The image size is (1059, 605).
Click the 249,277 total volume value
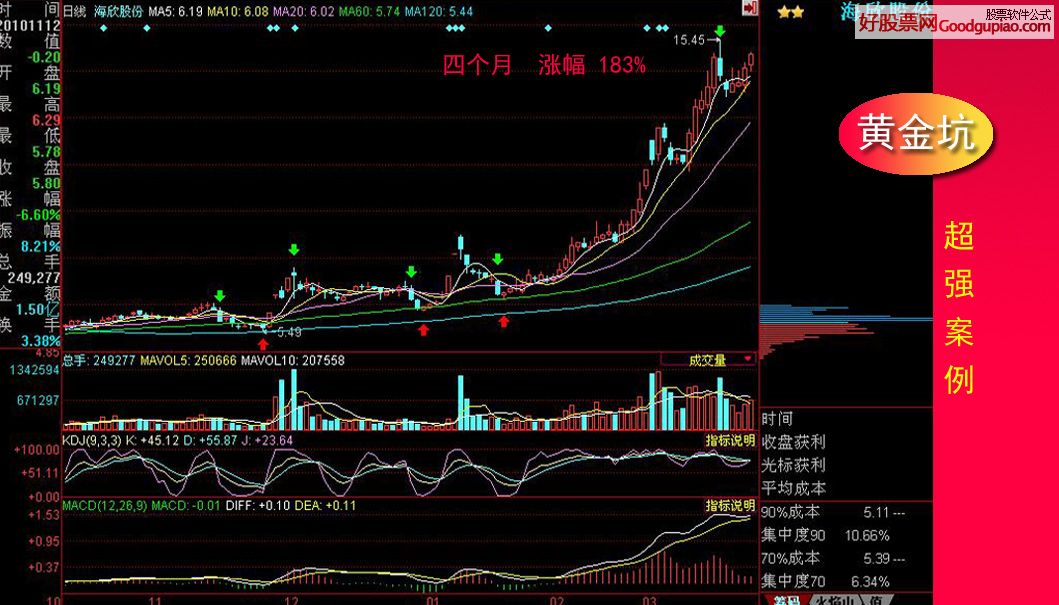(34, 278)
